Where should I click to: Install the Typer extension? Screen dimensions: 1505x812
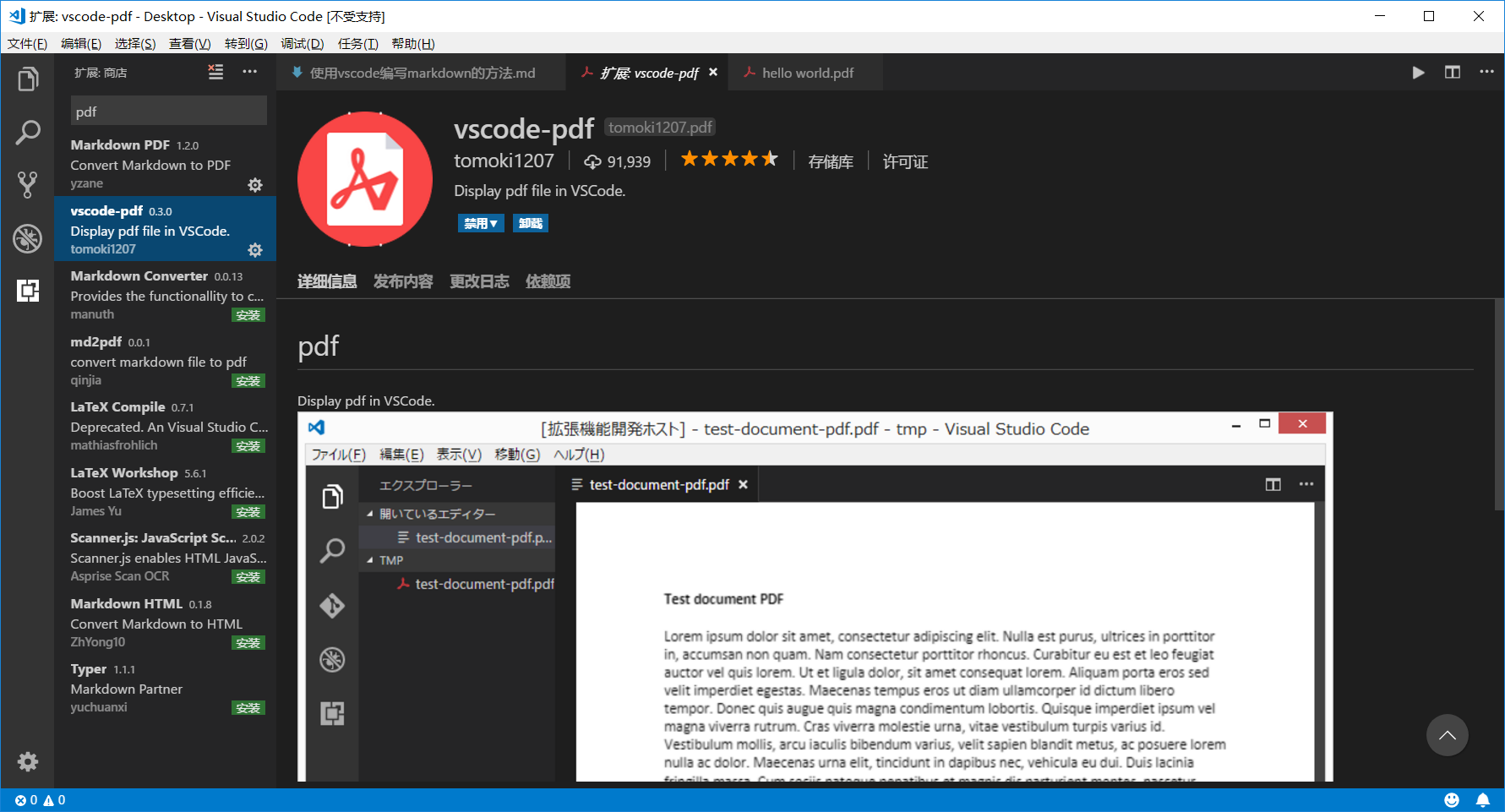click(248, 708)
